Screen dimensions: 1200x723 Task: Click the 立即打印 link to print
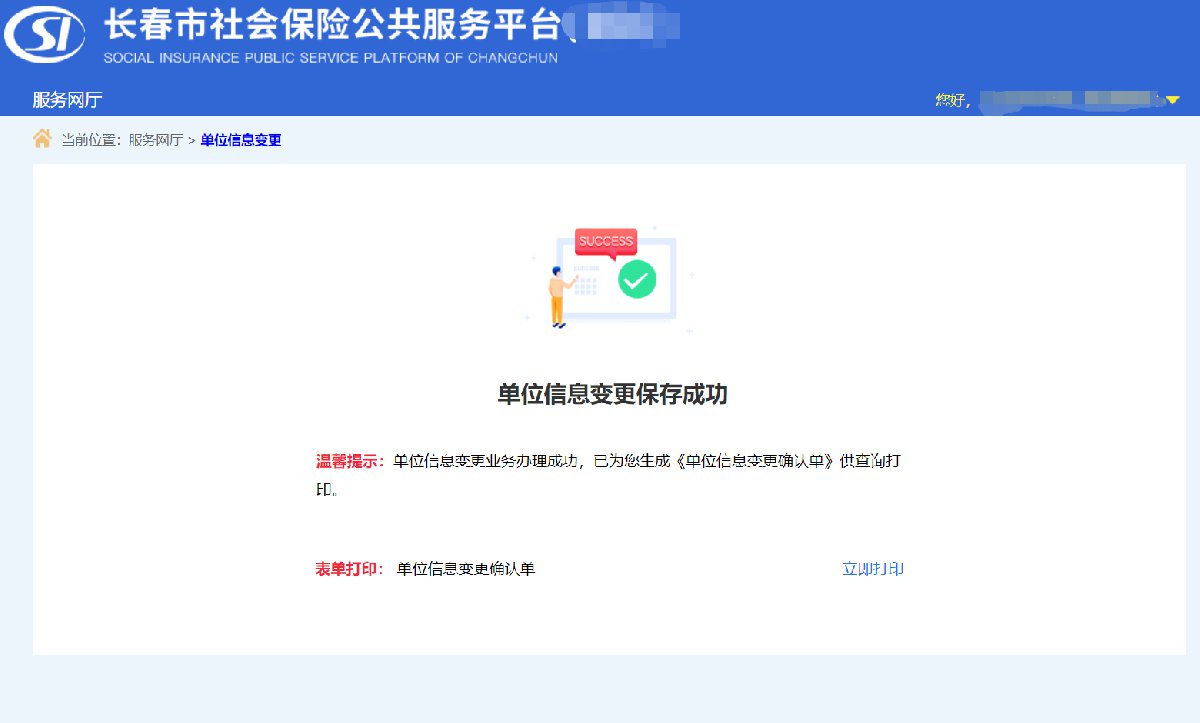(873, 569)
